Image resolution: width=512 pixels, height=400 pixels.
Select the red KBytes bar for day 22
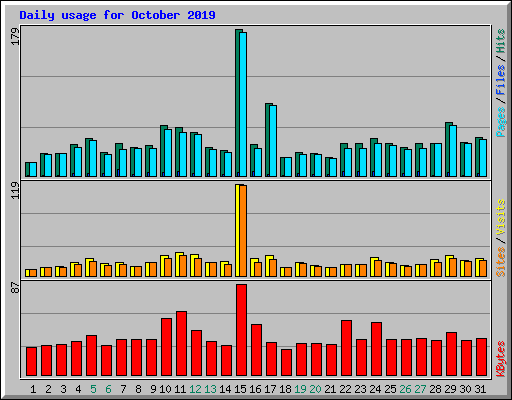[346, 348]
